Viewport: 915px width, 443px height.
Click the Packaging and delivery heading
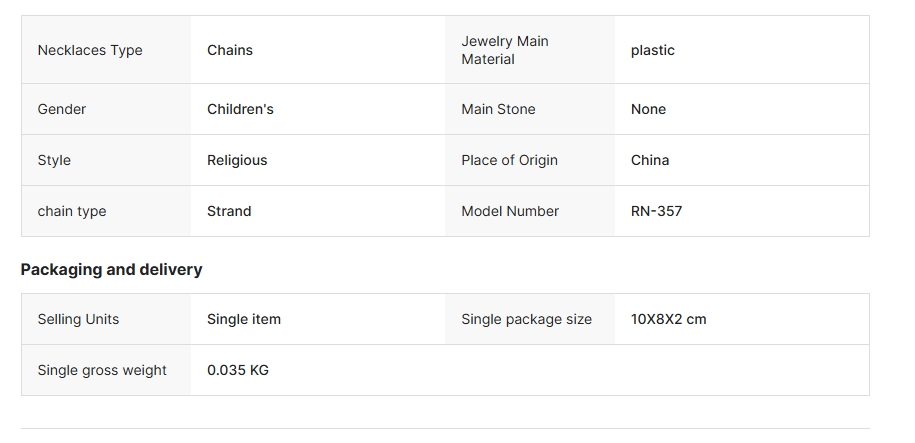[112, 269]
